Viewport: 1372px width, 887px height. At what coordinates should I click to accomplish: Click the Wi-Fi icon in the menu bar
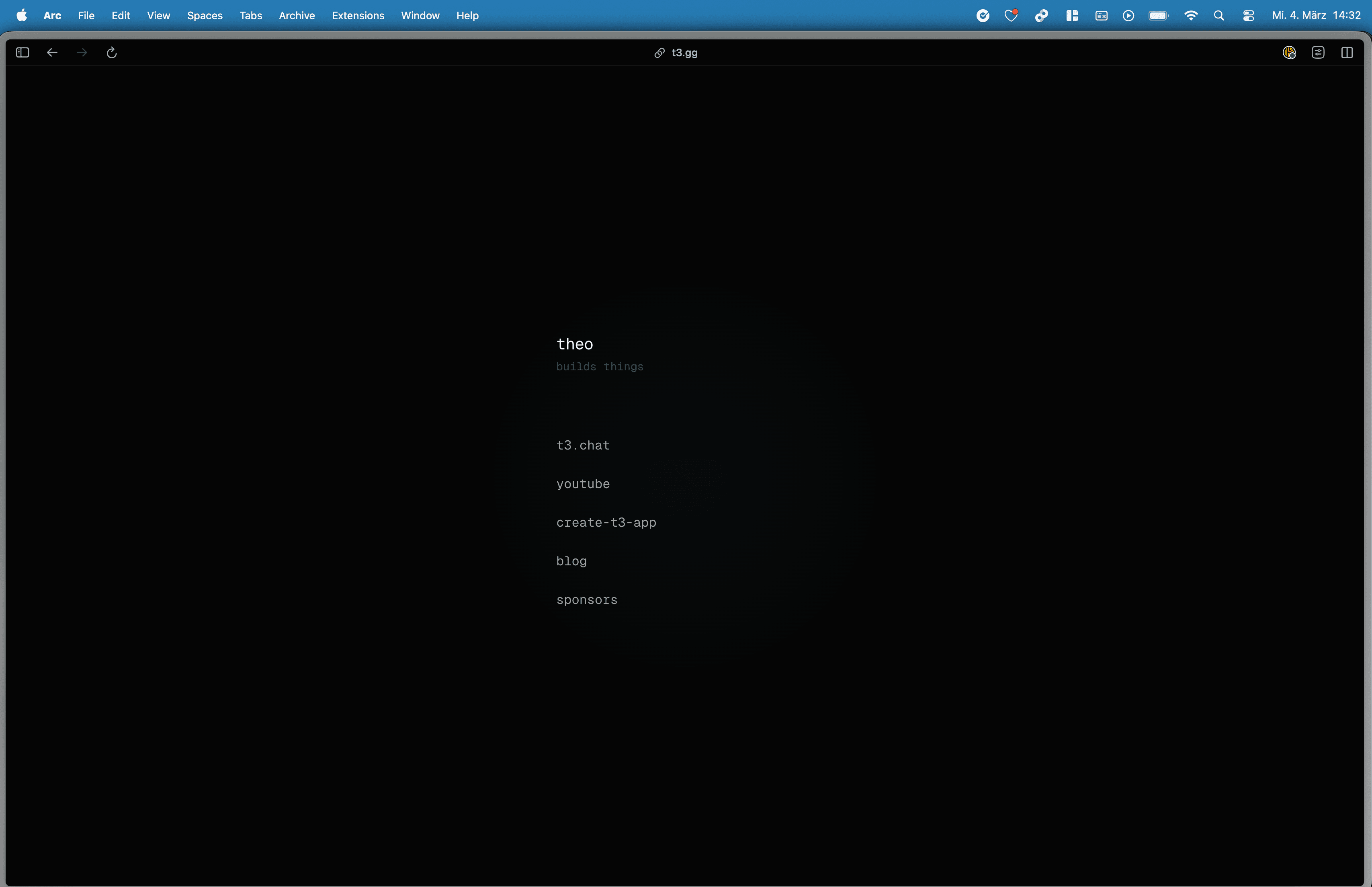1191,15
